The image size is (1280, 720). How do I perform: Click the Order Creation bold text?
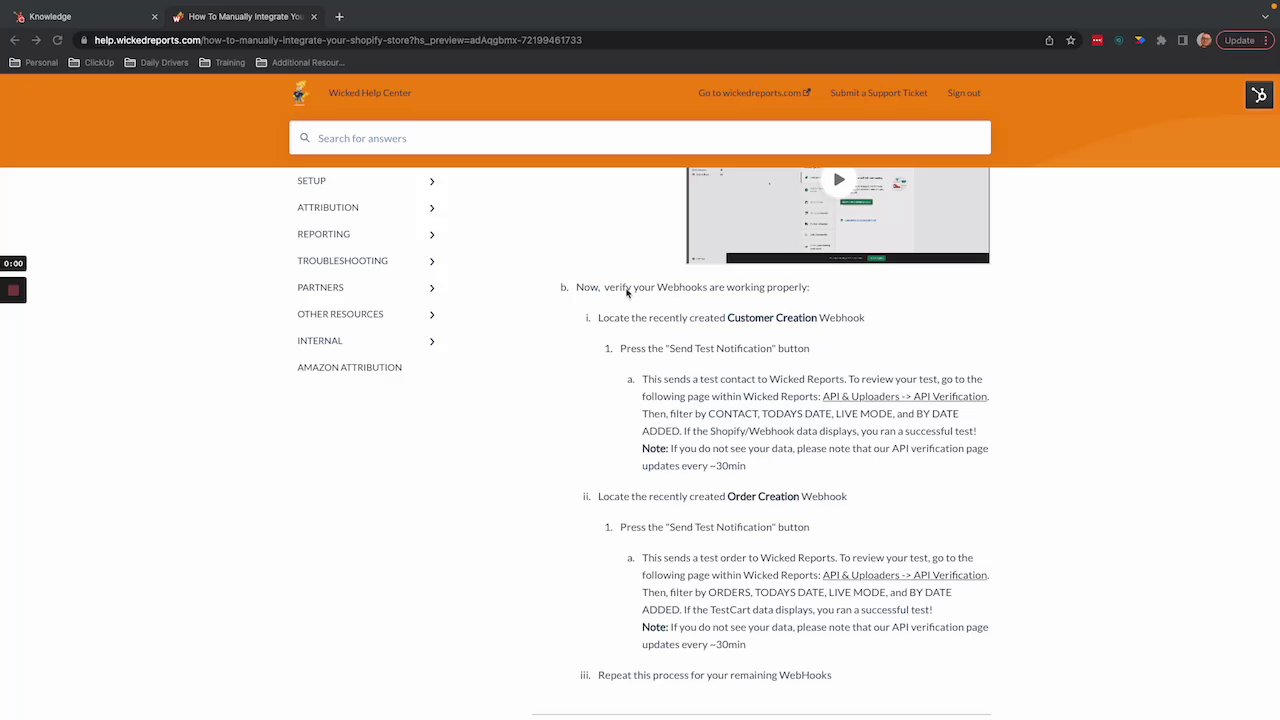763,496
